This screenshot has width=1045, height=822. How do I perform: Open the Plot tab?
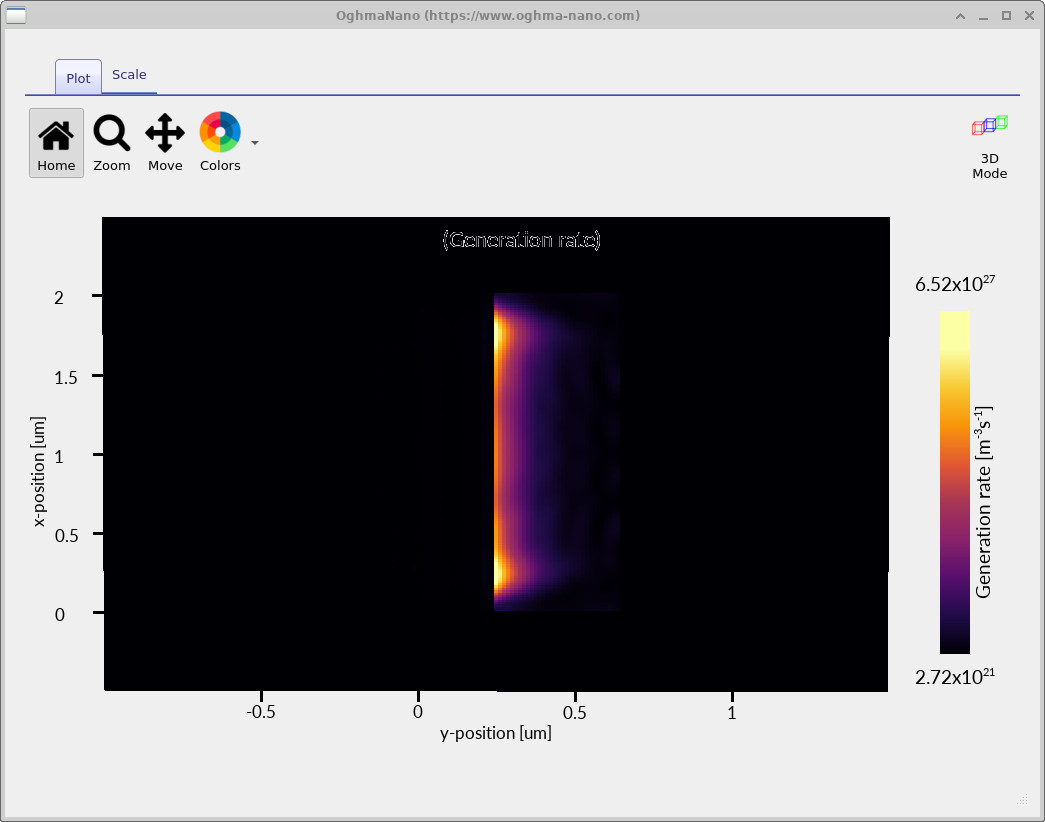tap(78, 78)
